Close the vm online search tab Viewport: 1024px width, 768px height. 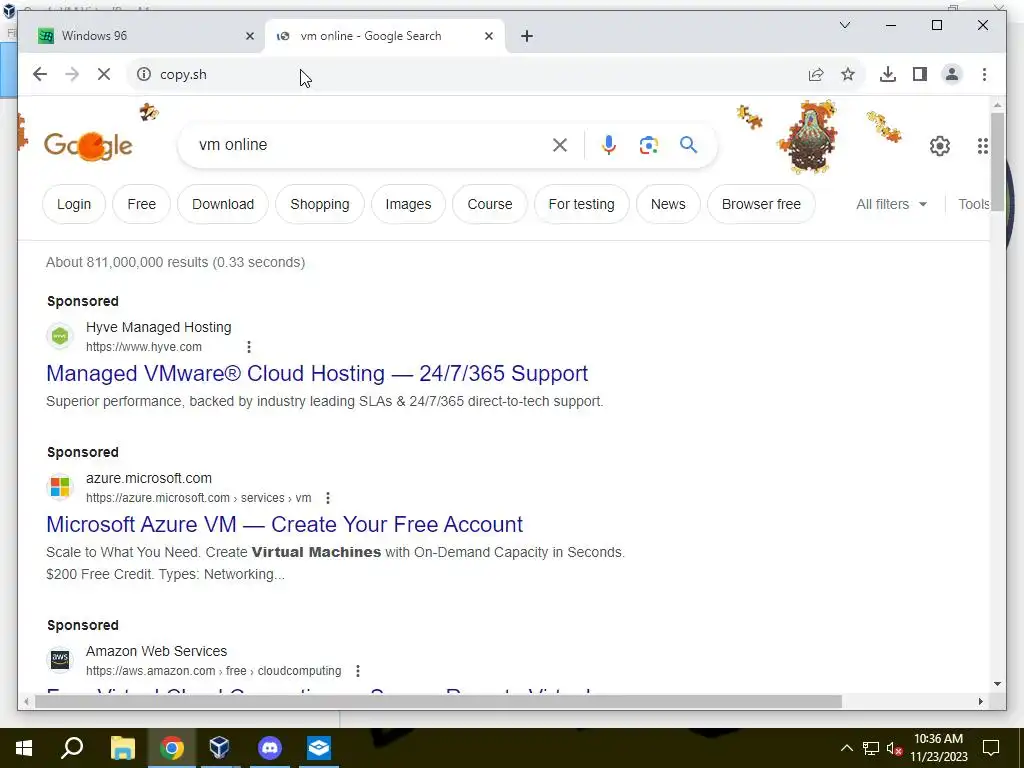(488, 36)
